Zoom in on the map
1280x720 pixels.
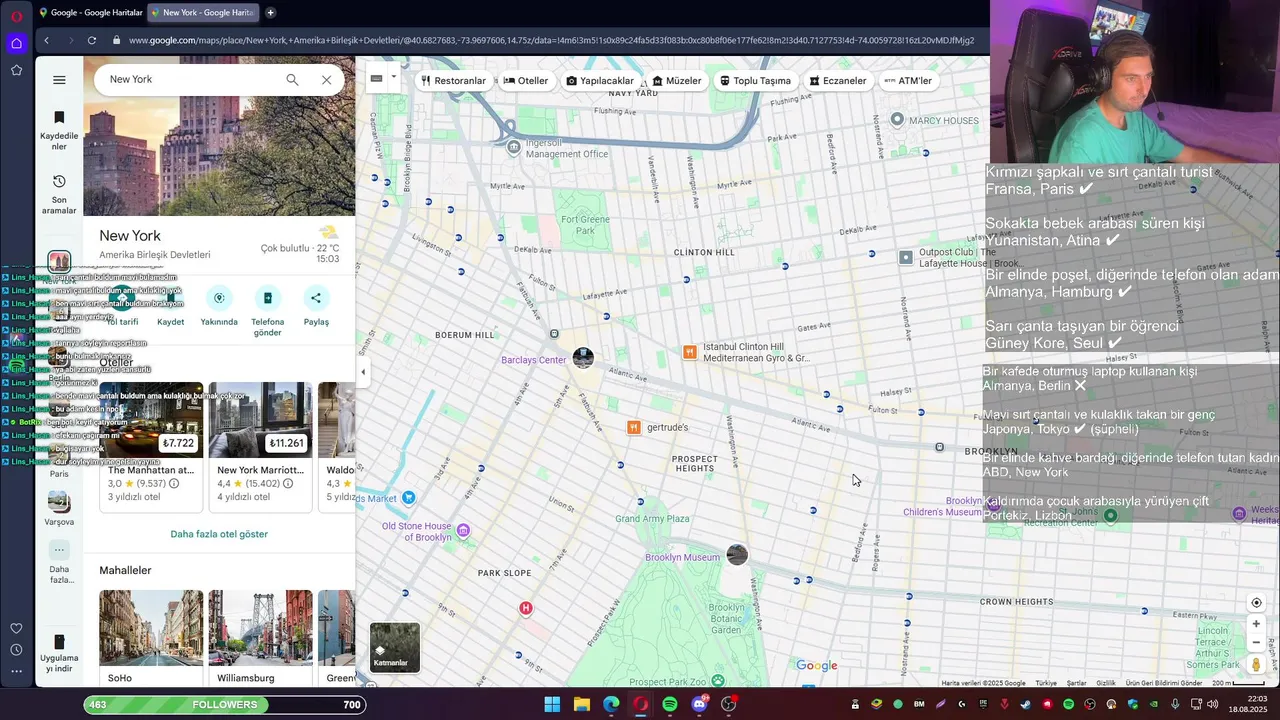tap(1257, 624)
